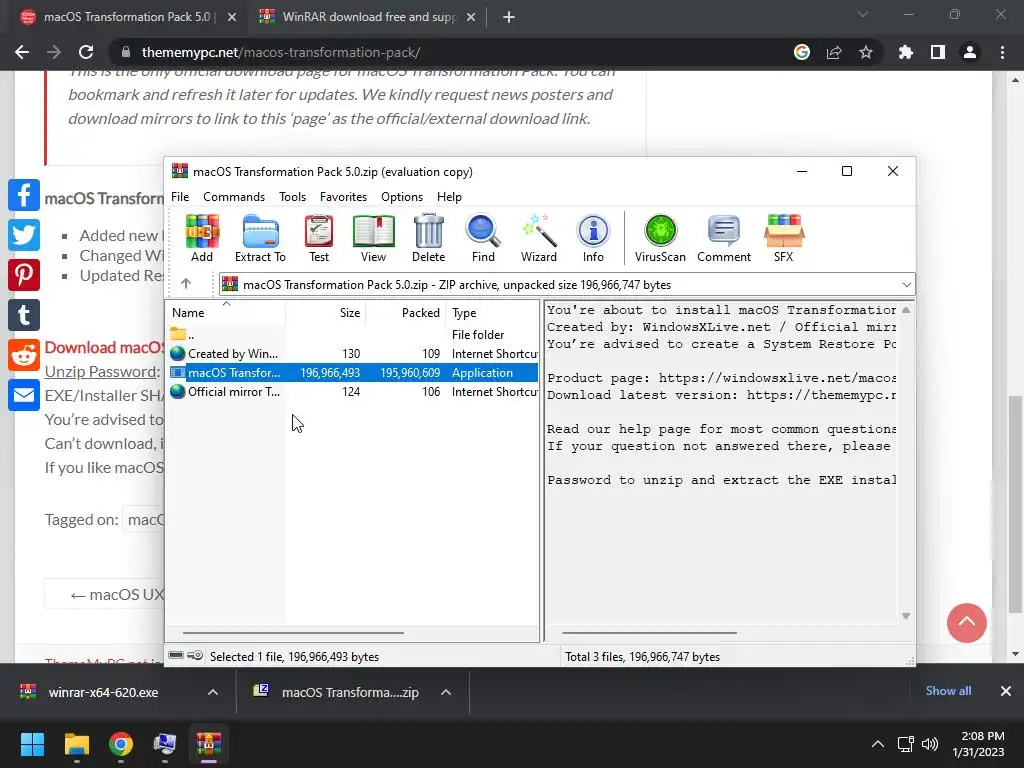Share page via Tumblr sidebar icon
Viewport: 1024px width, 768px height.
[x=24, y=315]
